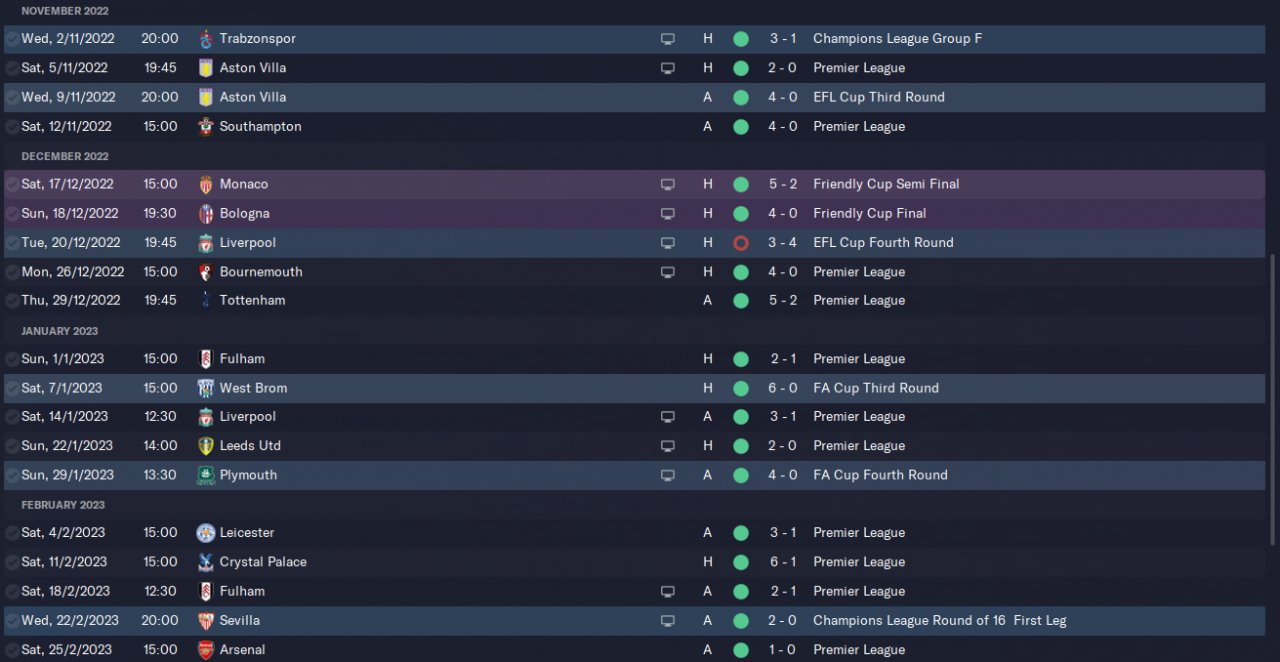Screen dimensions: 1280x662
Task: Open the 5 - 2 result against Tottenham
Action: coord(783,300)
